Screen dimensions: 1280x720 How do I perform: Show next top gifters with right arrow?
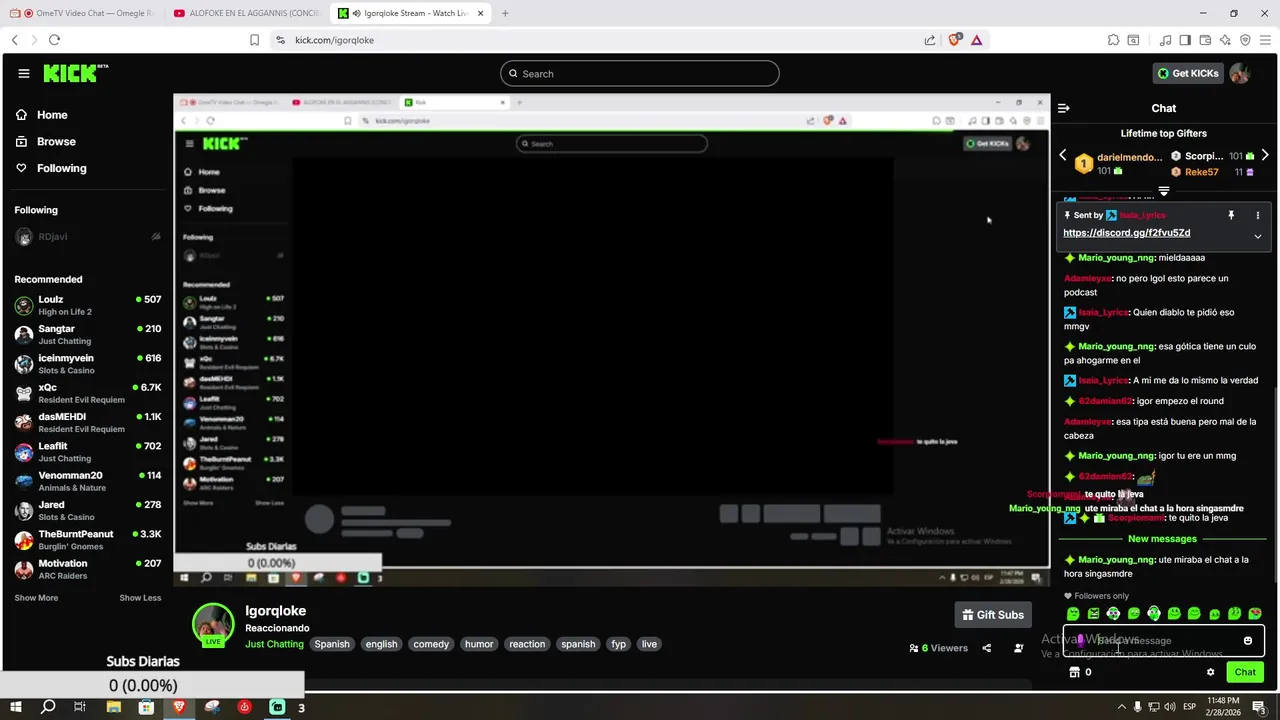pos(1265,155)
